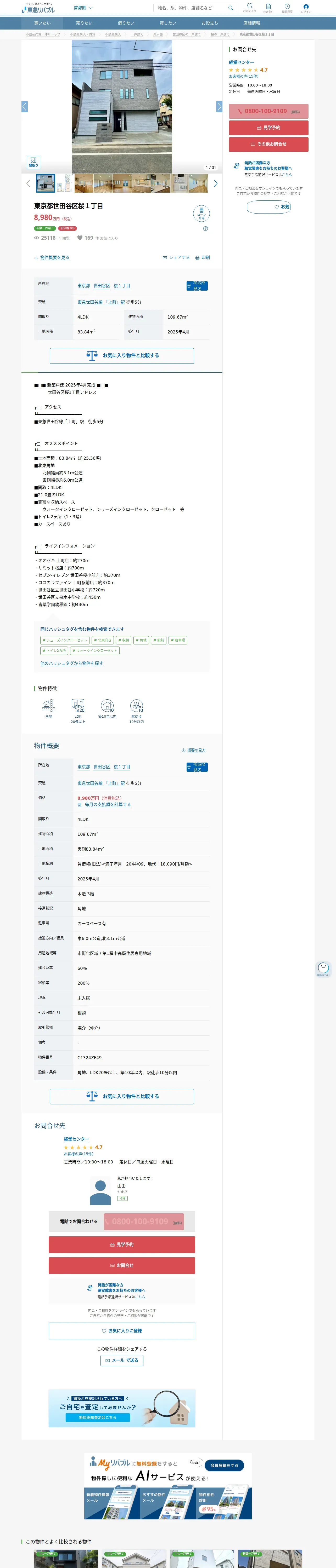Follow the 東京都 breadcrumb link
Screen dimensions: 336x1568
pos(158,35)
